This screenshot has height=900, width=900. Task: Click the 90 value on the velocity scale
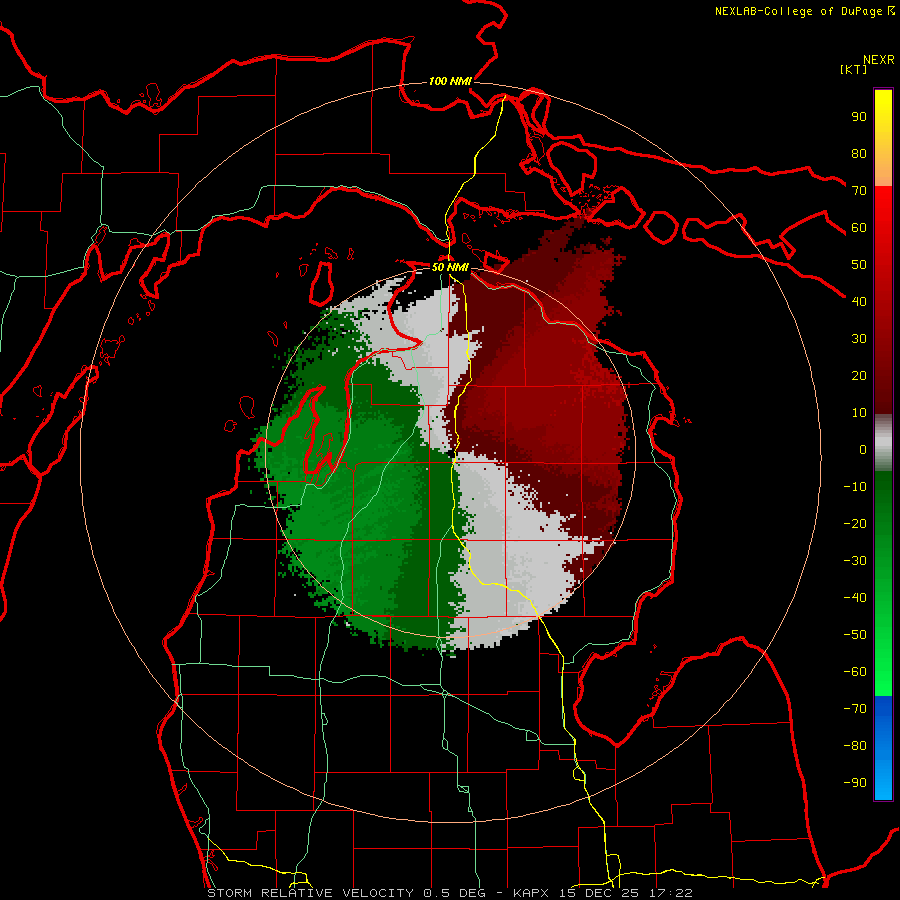(859, 117)
